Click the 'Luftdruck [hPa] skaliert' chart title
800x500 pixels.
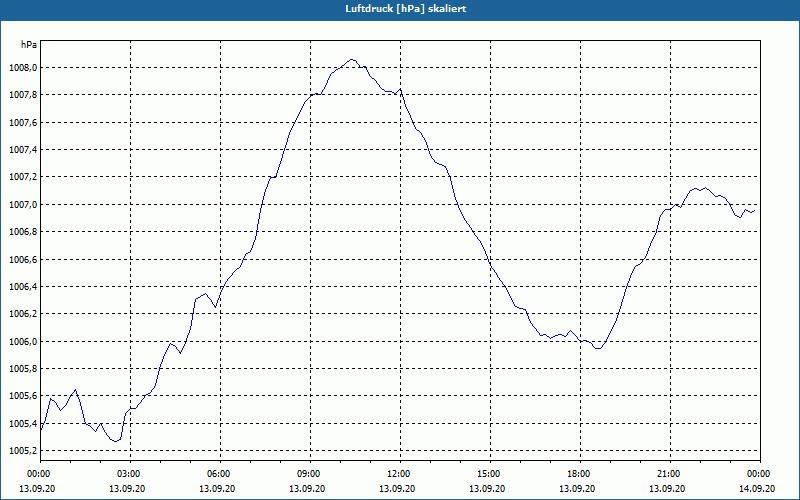(406, 9)
